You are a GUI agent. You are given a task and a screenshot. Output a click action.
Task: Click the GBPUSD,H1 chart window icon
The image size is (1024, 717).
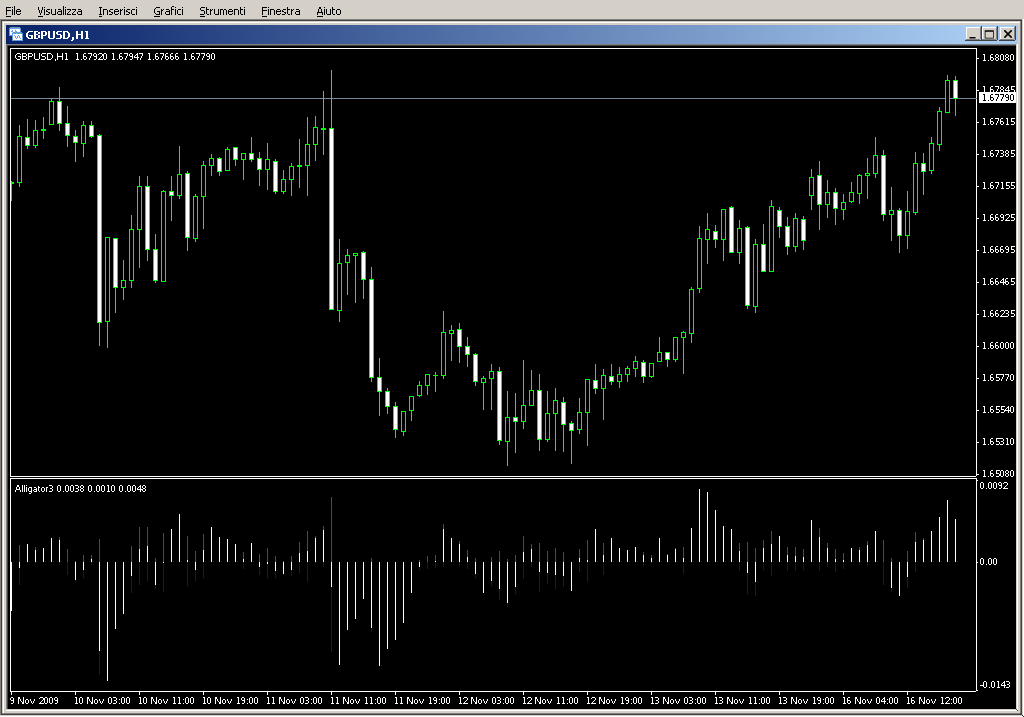click(16, 35)
